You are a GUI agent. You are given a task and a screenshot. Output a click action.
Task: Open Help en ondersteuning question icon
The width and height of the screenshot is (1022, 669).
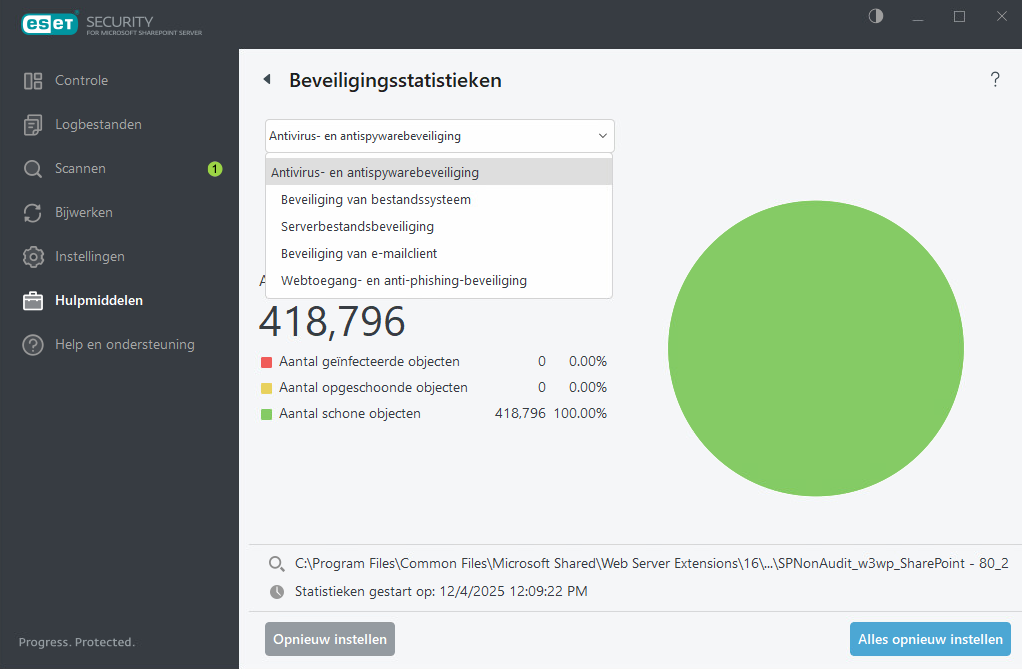click(x=33, y=344)
